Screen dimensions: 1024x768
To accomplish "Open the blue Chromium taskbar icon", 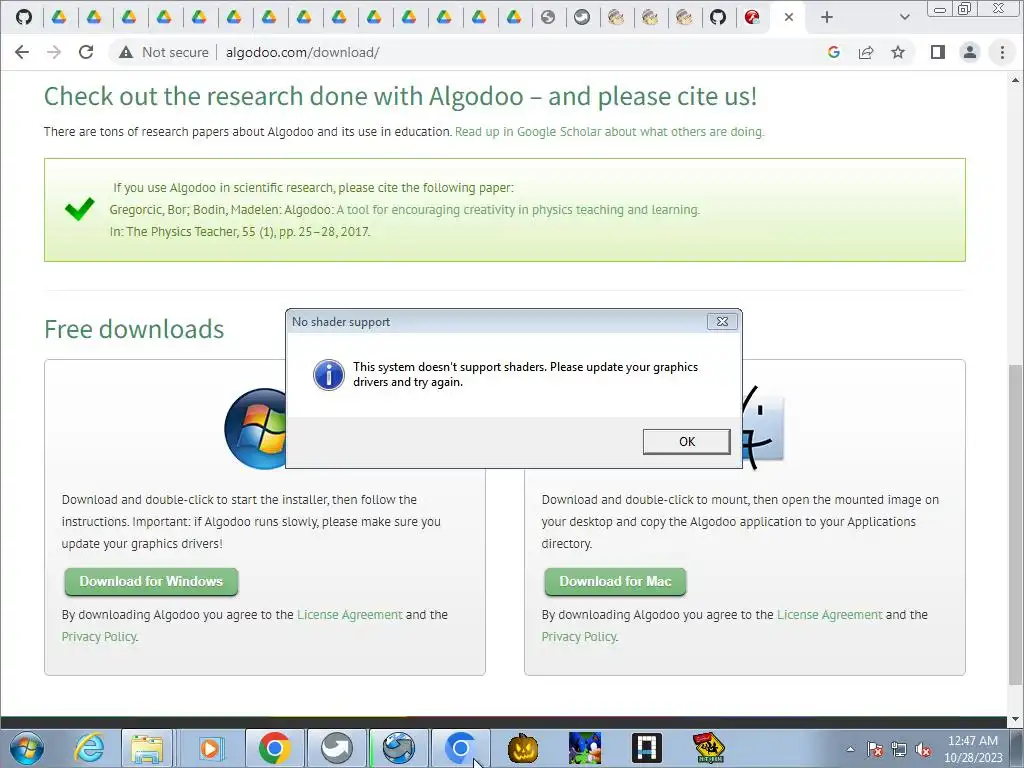I will click(x=460, y=748).
